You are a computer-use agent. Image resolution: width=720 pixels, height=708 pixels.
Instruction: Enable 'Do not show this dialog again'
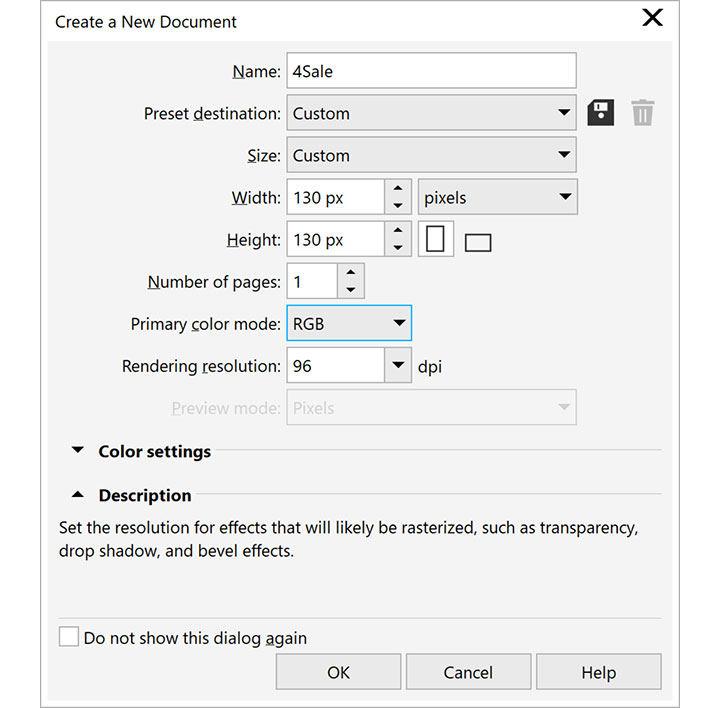(69, 637)
